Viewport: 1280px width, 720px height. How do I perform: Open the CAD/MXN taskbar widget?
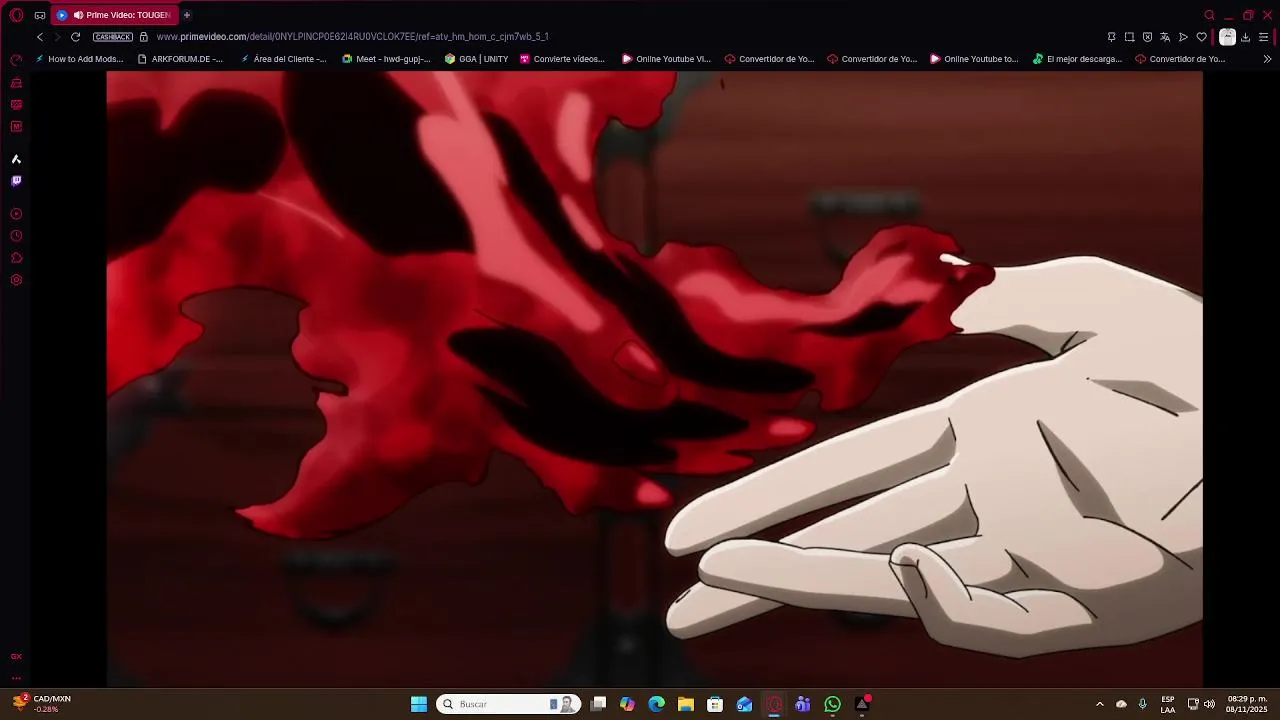tap(42, 704)
